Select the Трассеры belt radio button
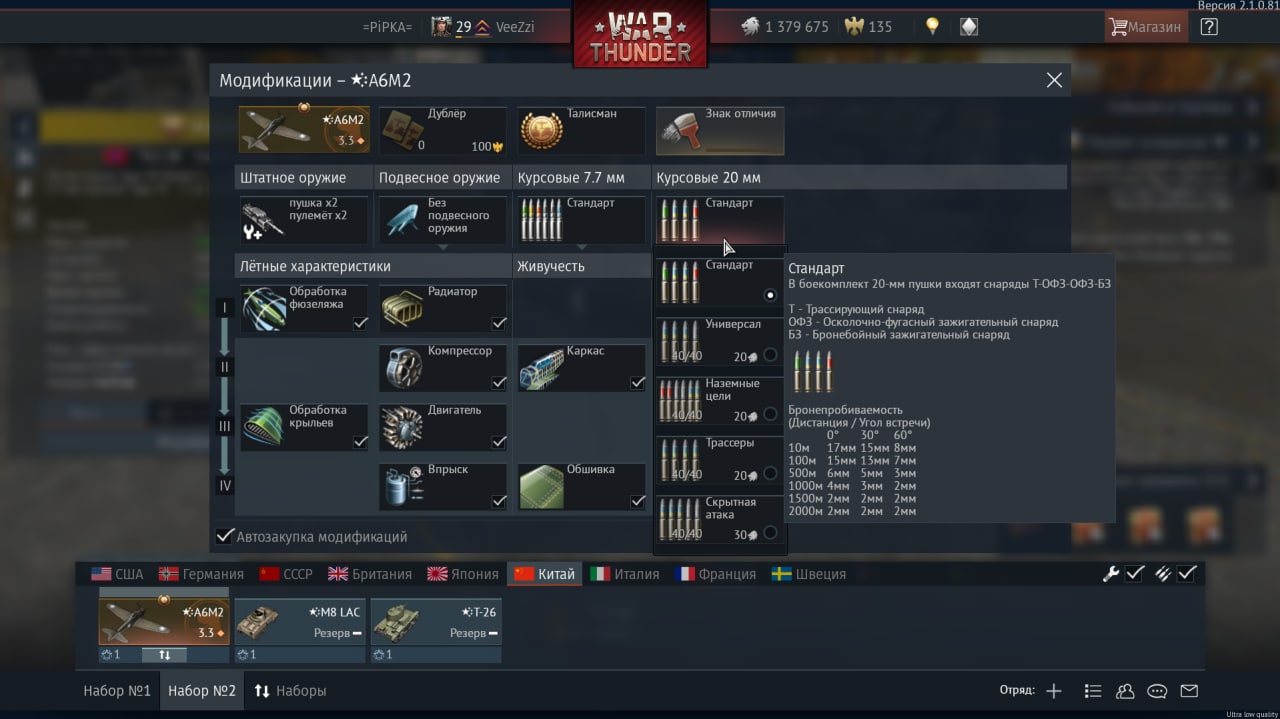The width and height of the screenshot is (1280, 719). [770, 473]
